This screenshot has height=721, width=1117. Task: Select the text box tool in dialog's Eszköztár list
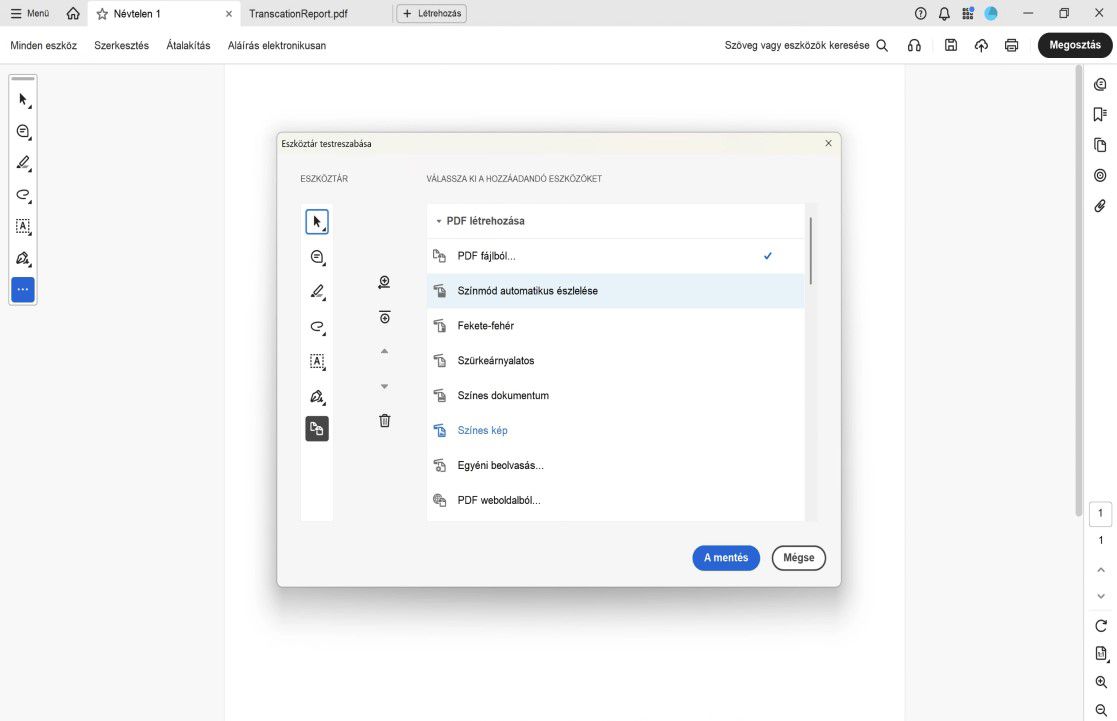coord(317,361)
